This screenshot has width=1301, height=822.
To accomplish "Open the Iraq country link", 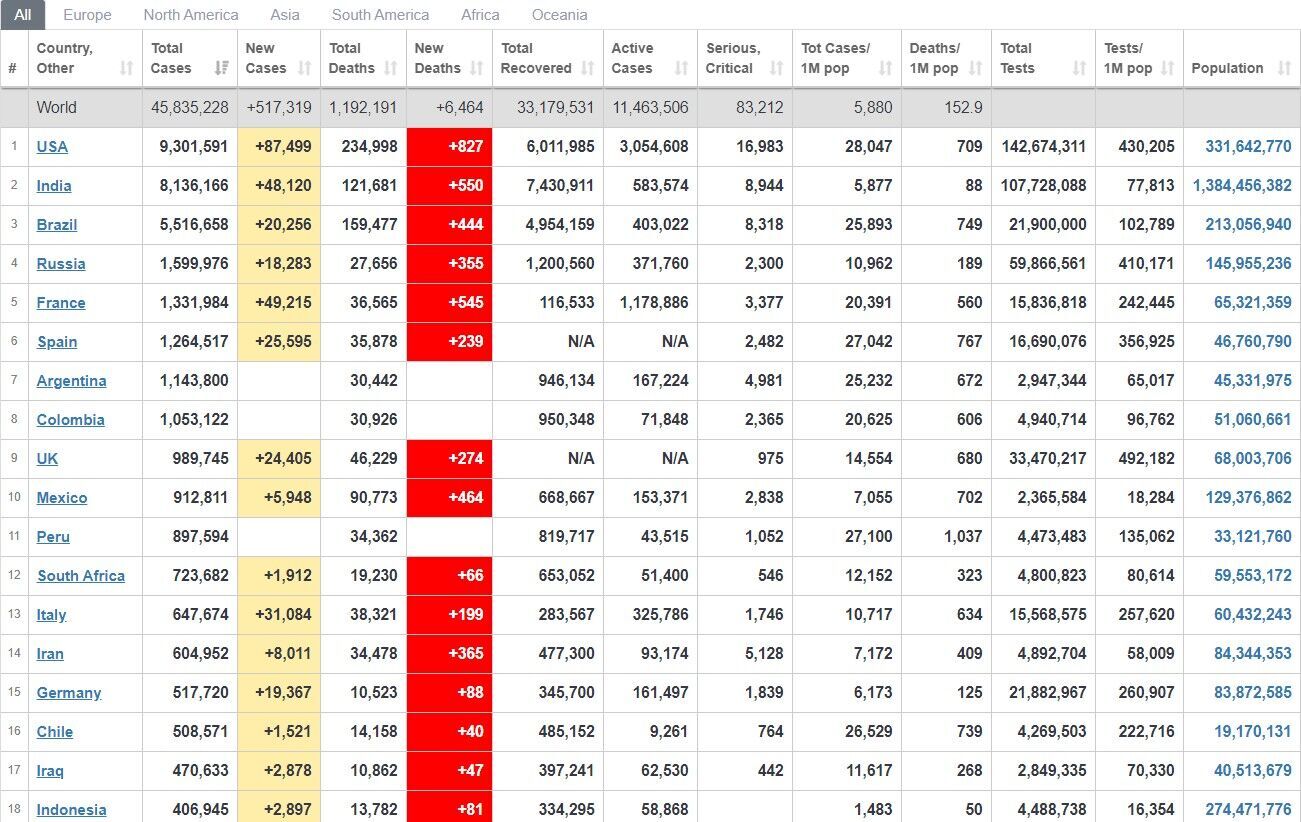I will point(50,771).
